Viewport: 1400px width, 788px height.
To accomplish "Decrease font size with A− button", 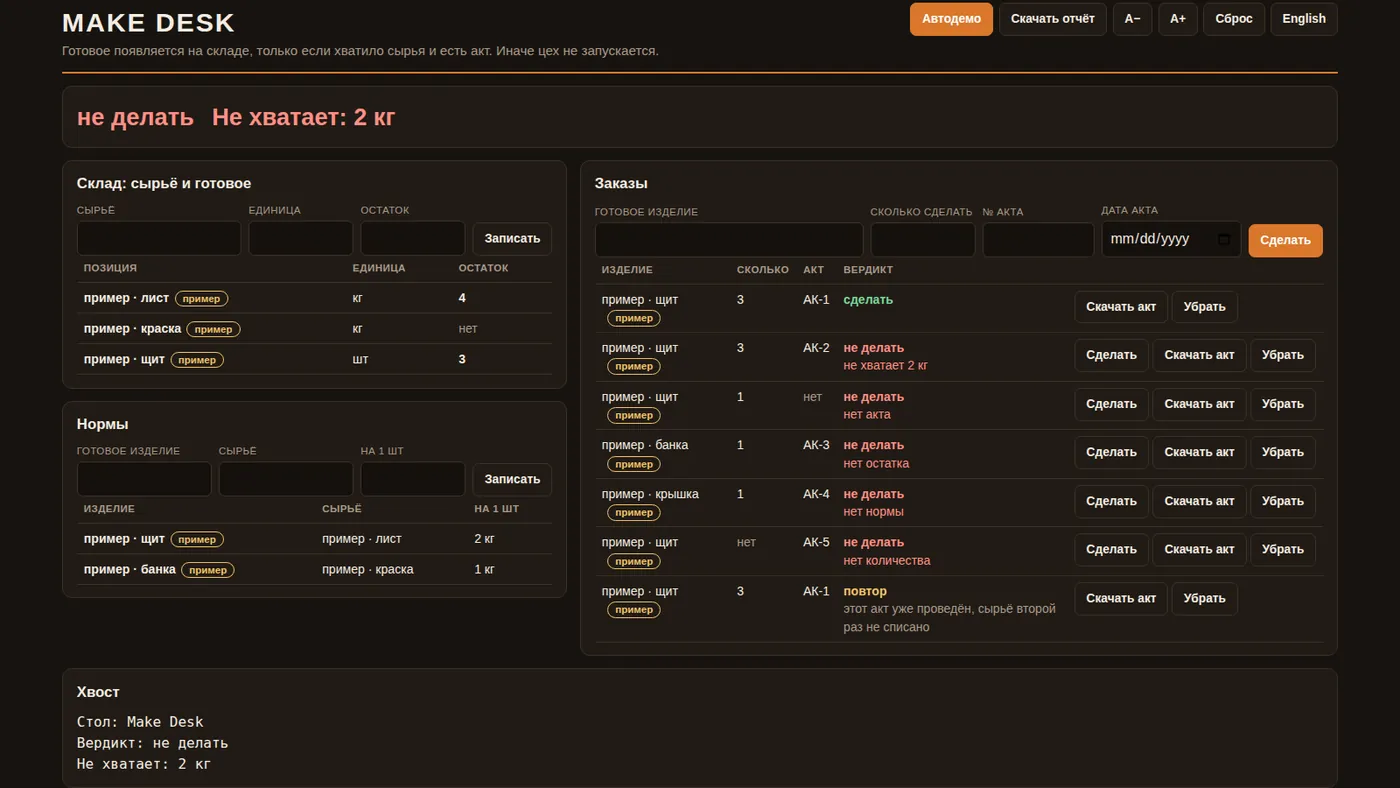I will point(1132,19).
